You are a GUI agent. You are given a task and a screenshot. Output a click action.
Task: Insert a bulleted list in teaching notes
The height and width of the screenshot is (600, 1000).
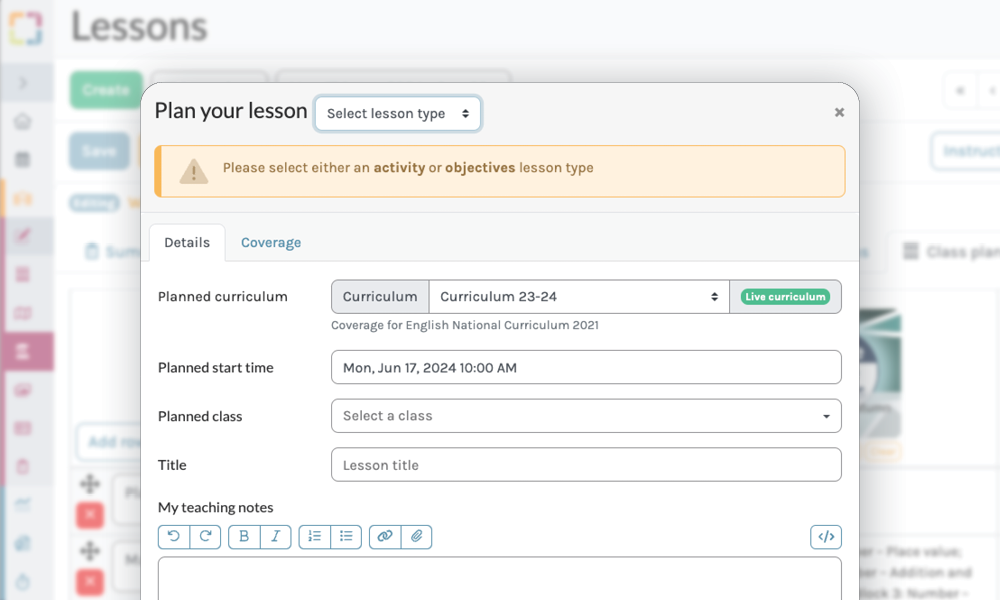pyautogui.click(x=346, y=537)
